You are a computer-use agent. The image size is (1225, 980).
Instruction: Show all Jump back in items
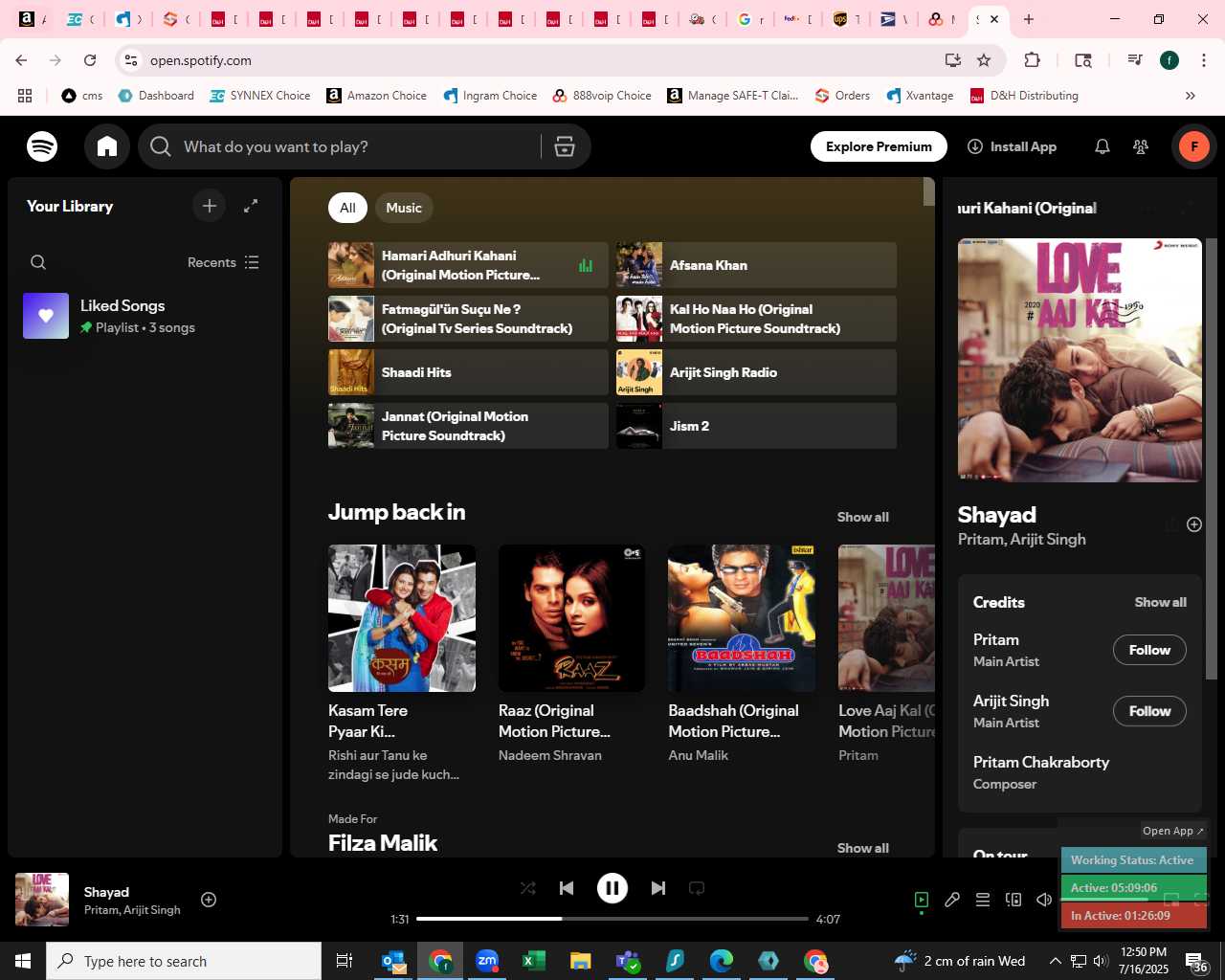(863, 517)
